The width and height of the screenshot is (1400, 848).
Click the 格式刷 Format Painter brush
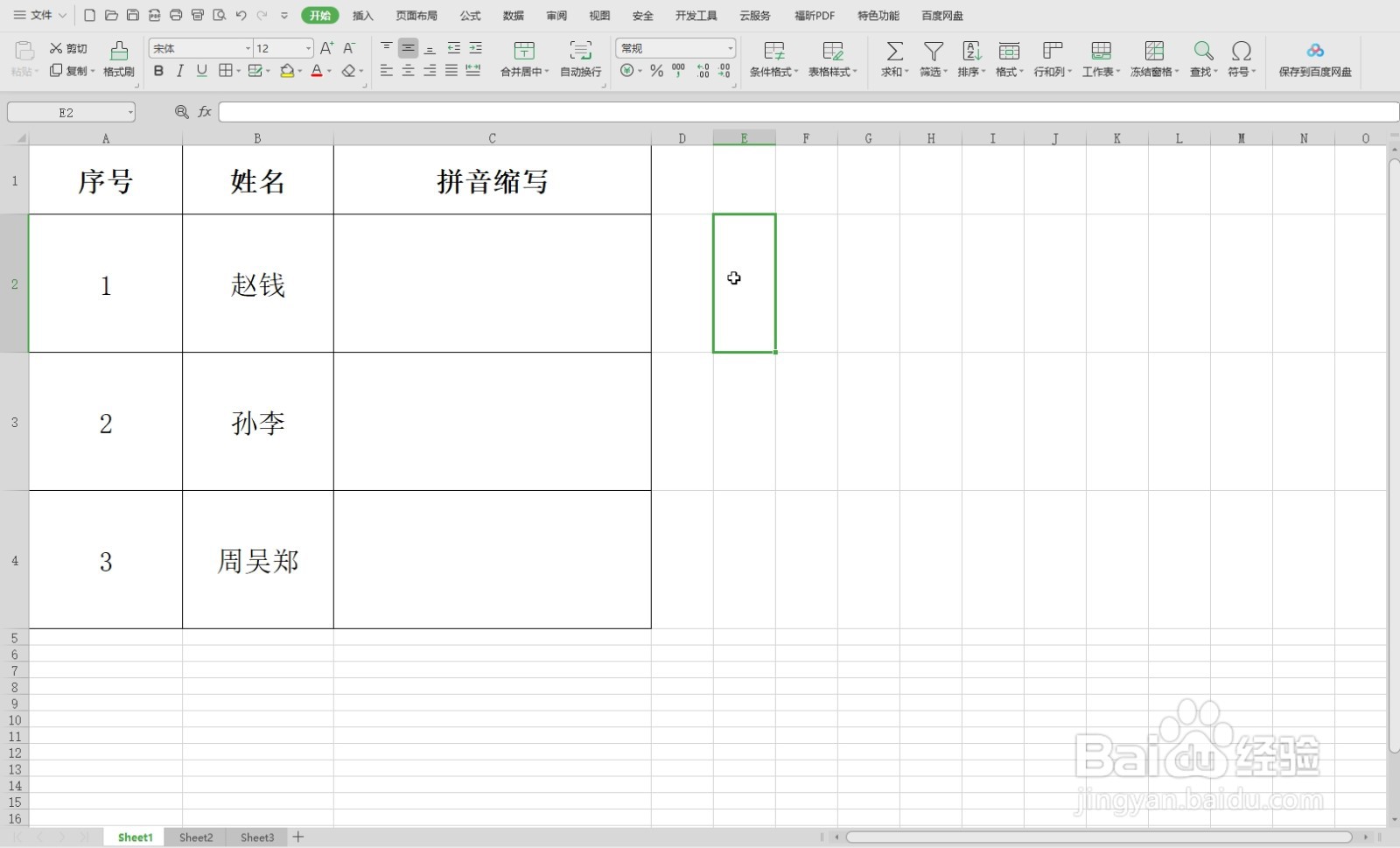coord(119,59)
